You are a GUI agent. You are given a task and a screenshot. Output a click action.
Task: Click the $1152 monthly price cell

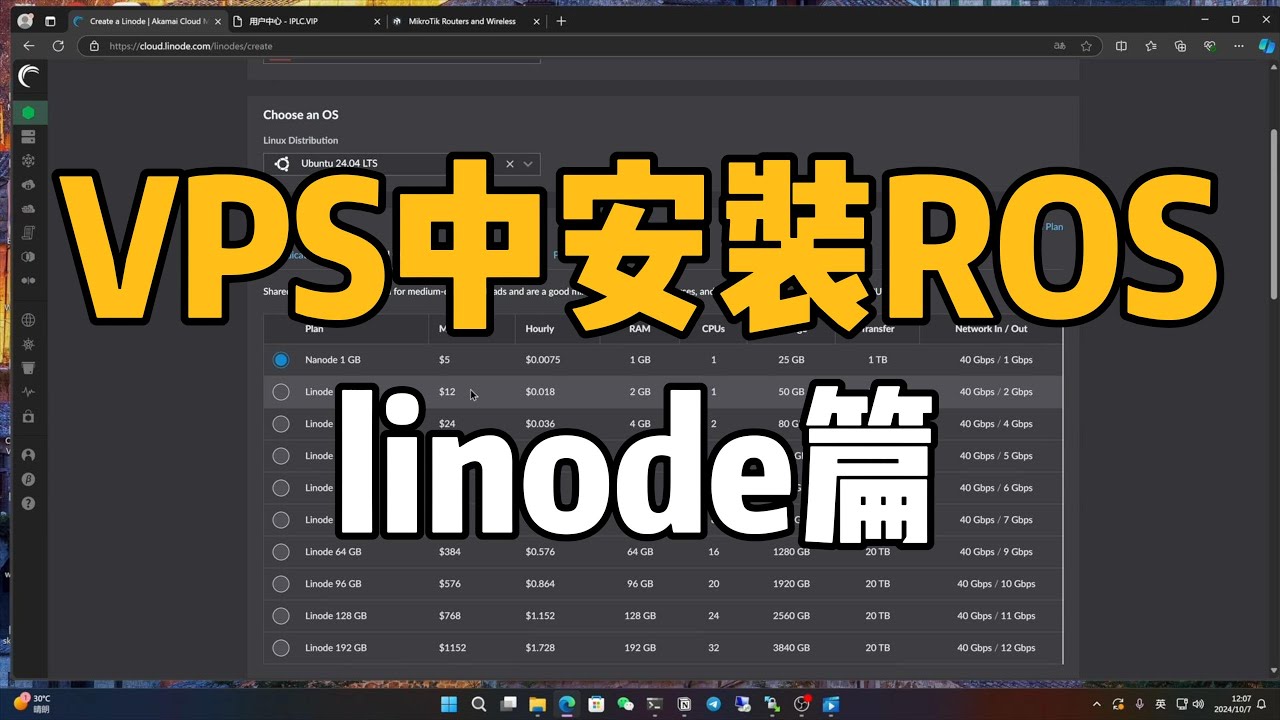pos(452,648)
